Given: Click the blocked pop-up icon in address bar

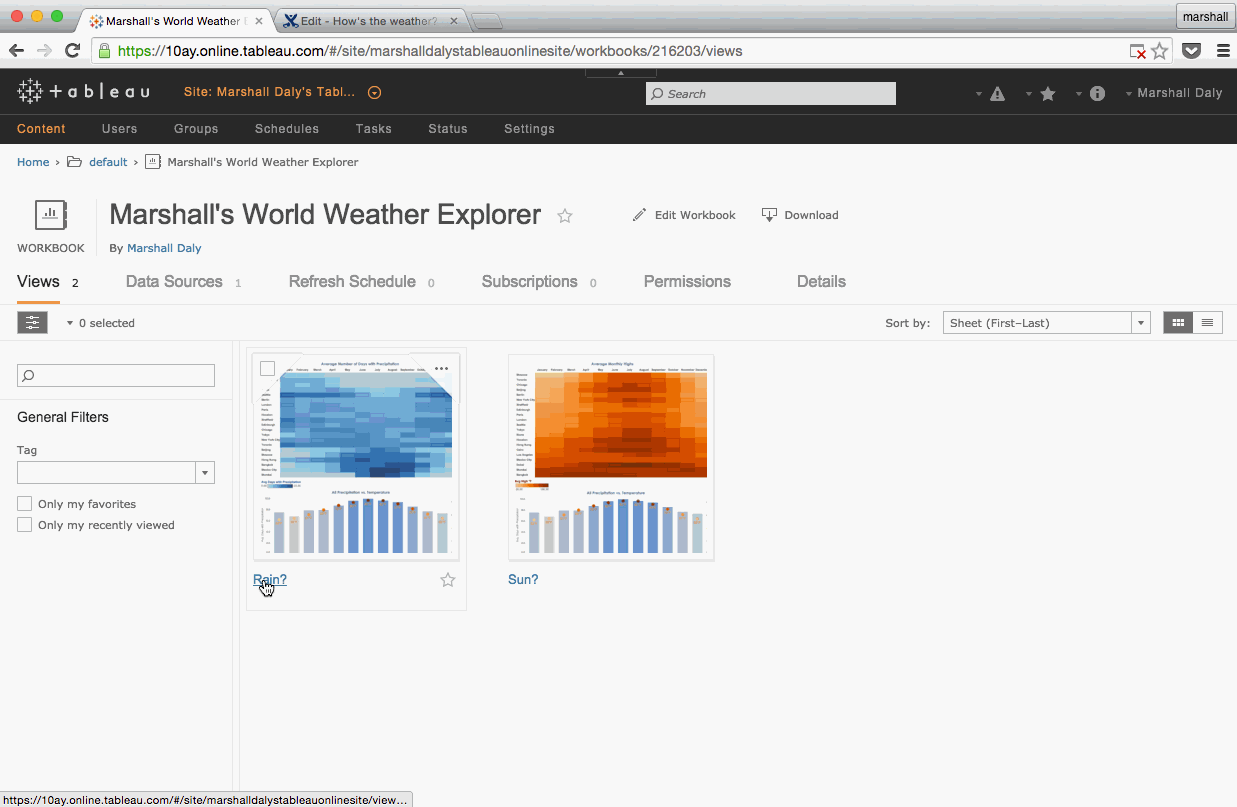Looking at the screenshot, I should 1138,51.
